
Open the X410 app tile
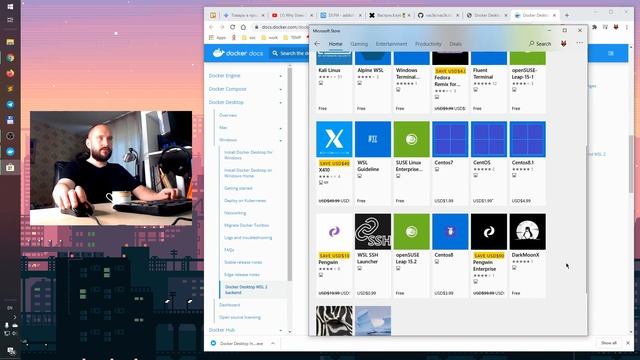pos(334,163)
